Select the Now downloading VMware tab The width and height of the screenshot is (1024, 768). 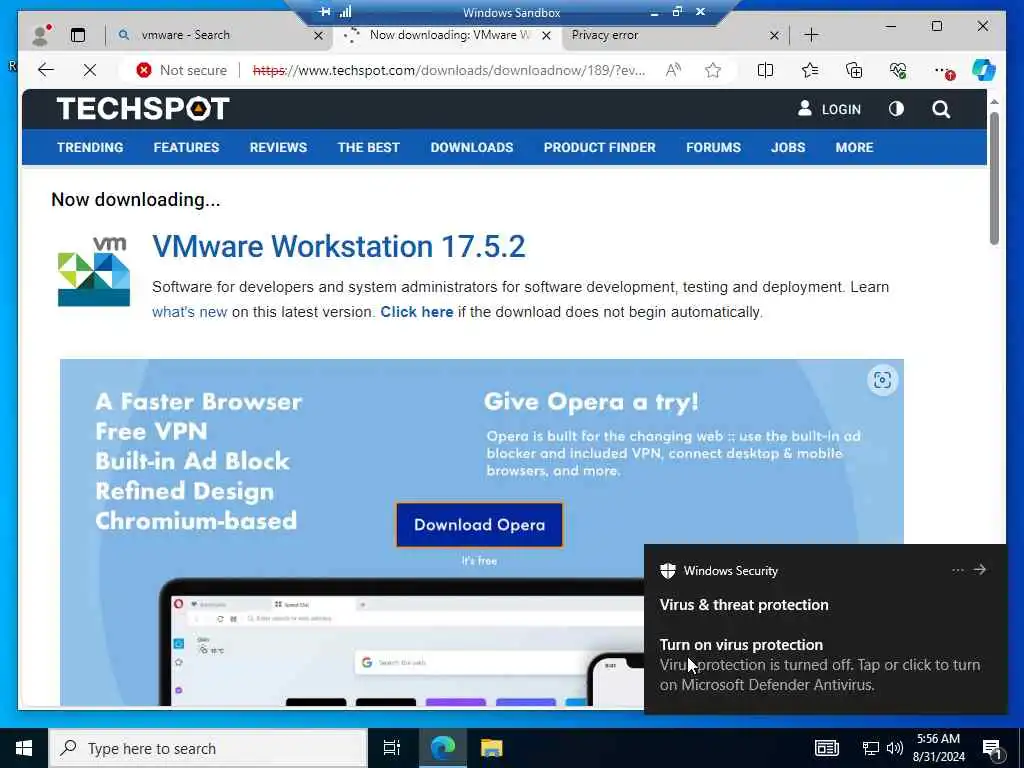[449, 35]
